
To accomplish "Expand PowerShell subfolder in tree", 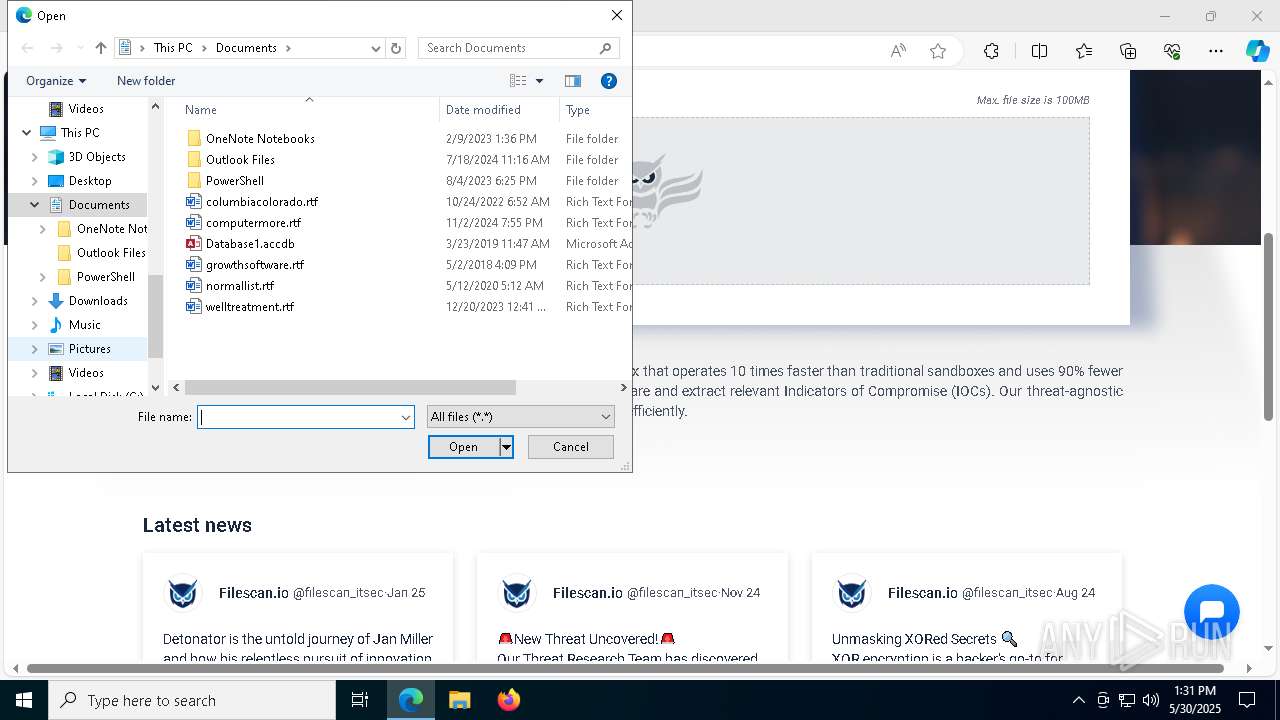I will (43, 277).
